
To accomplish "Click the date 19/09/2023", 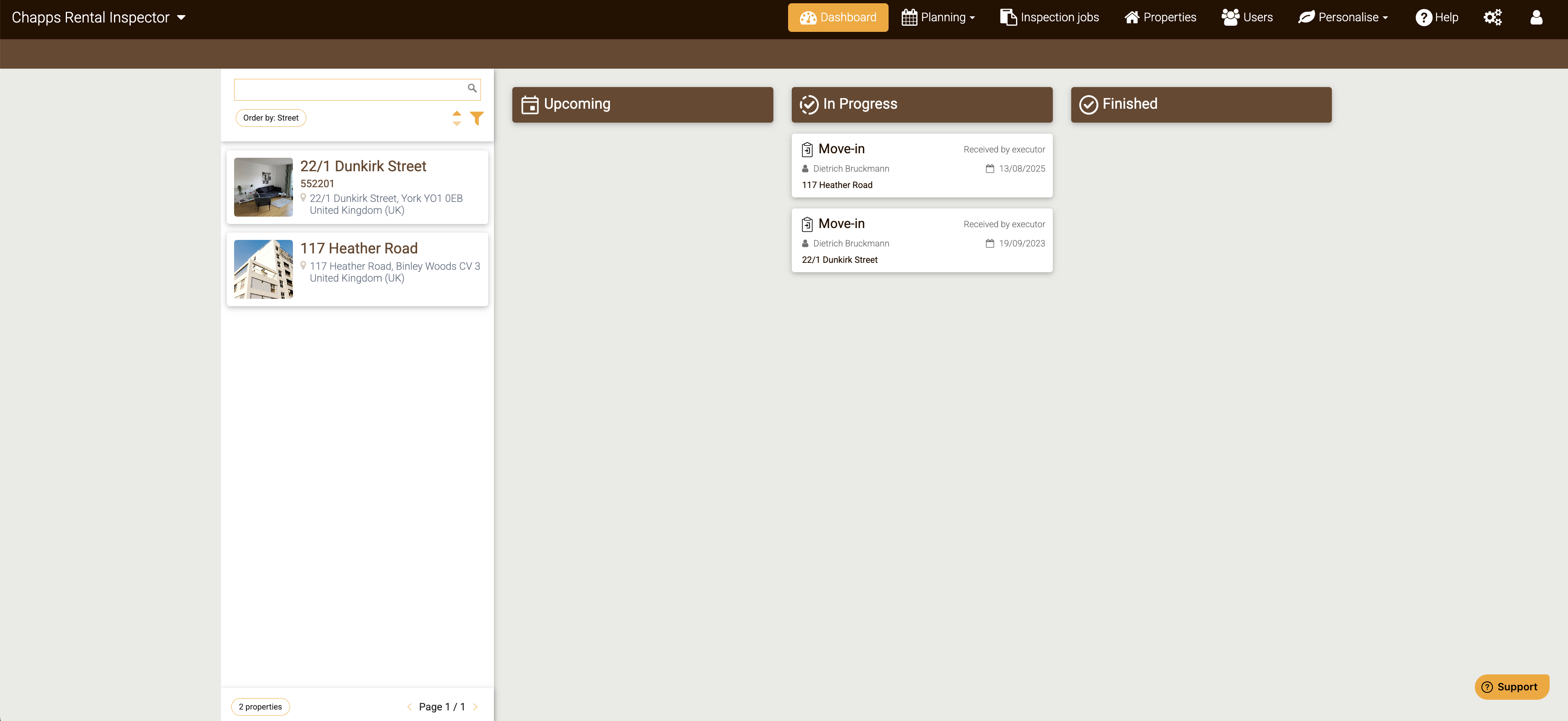I will (x=1022, y=244).
